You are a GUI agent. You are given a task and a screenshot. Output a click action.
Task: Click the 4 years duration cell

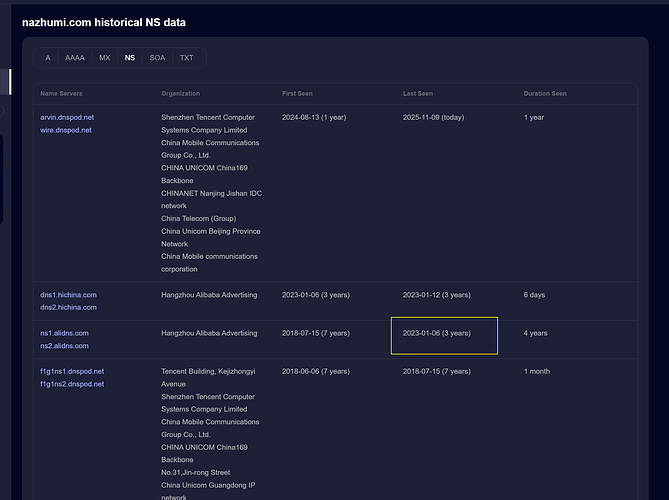(x=535, y=333)
